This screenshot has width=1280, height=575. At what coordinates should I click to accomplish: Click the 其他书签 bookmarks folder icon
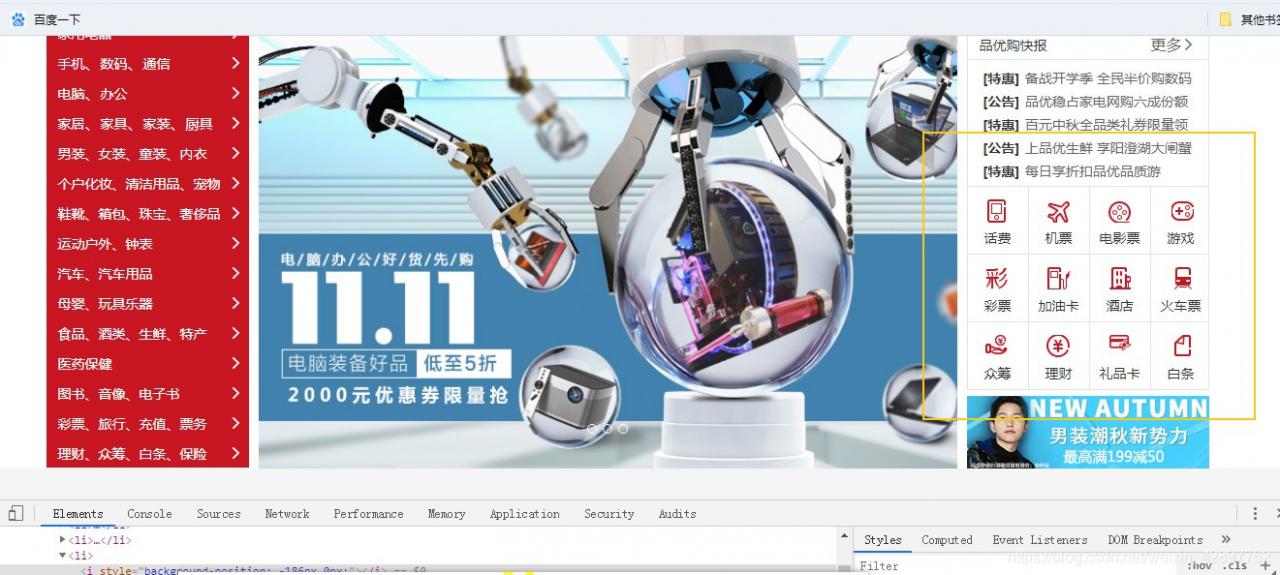point(1225,19)
